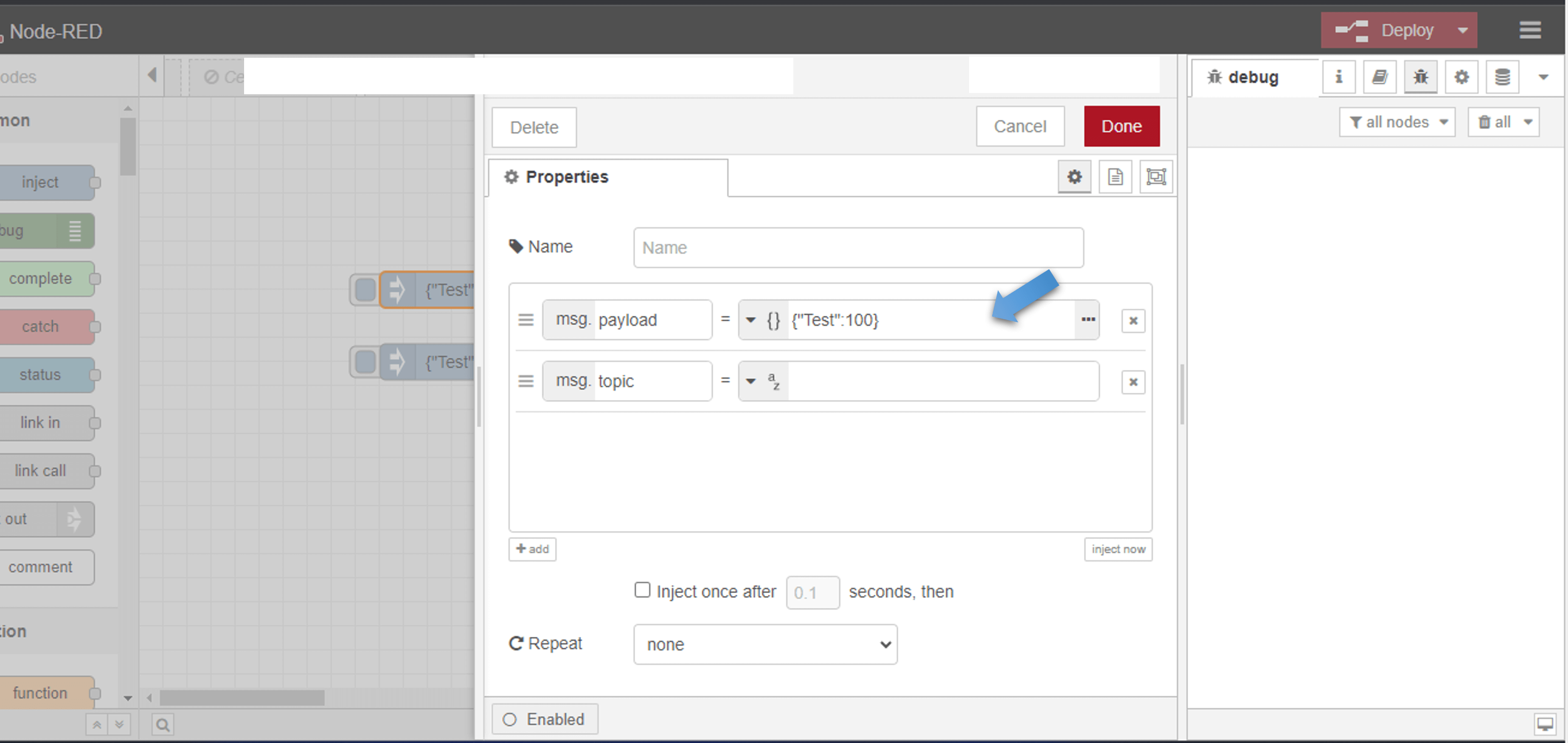Click the hamburger main menu icon
1568x743 pixels.
tap(1530, 30)
